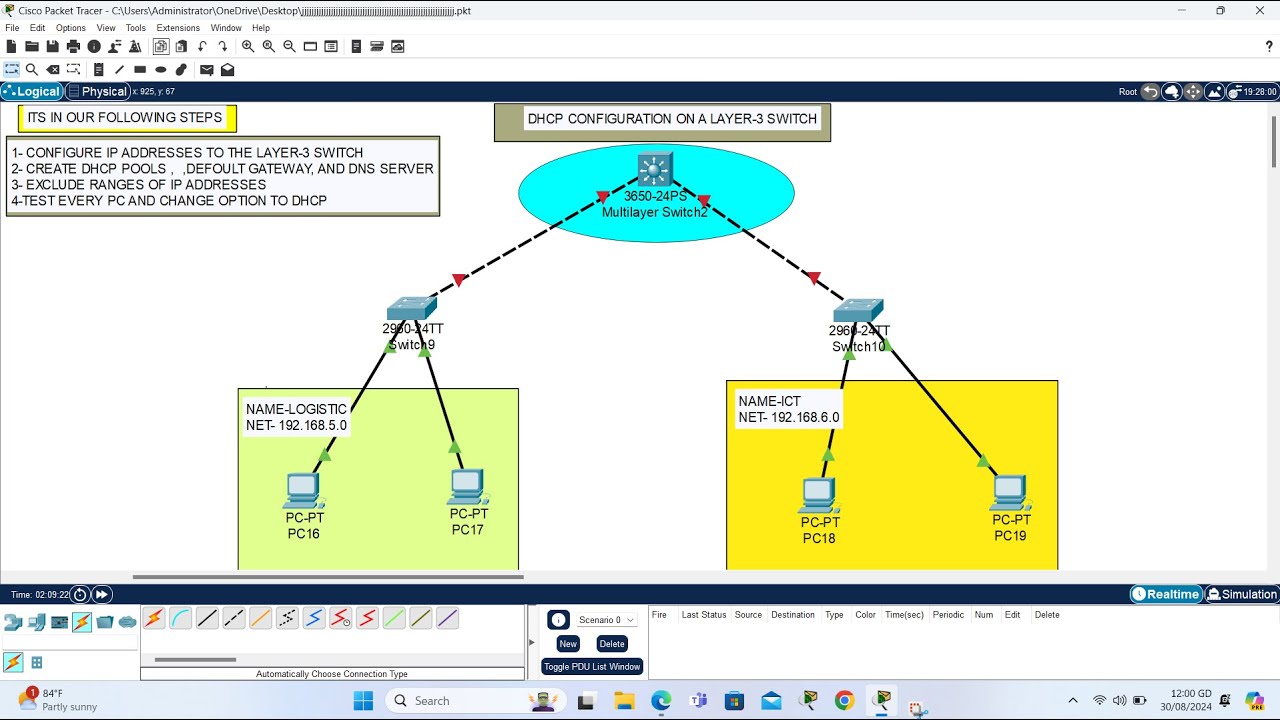
Task: Click the Zoom Reset magnifier icon
Action: pos(269,46)
